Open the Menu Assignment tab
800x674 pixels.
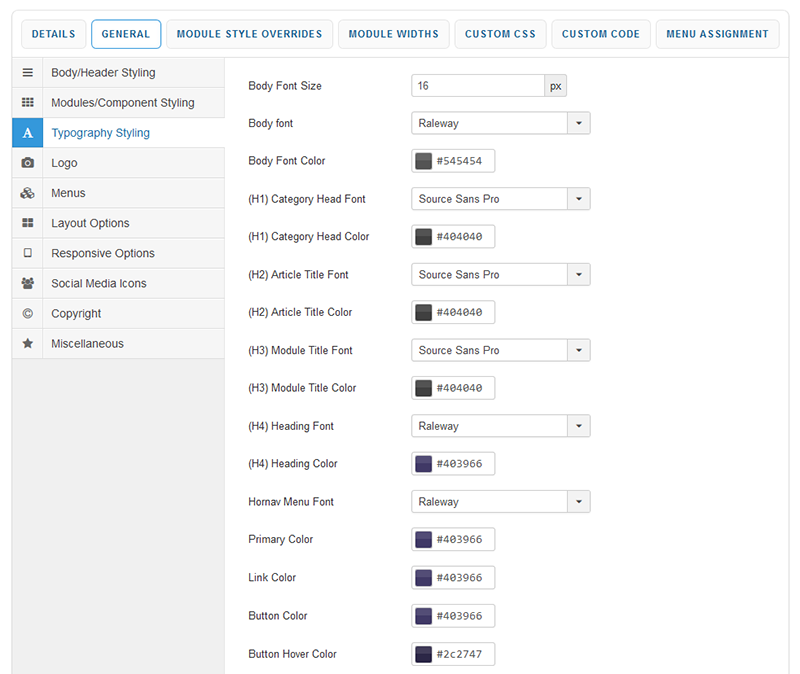click(x=717, y=34)
